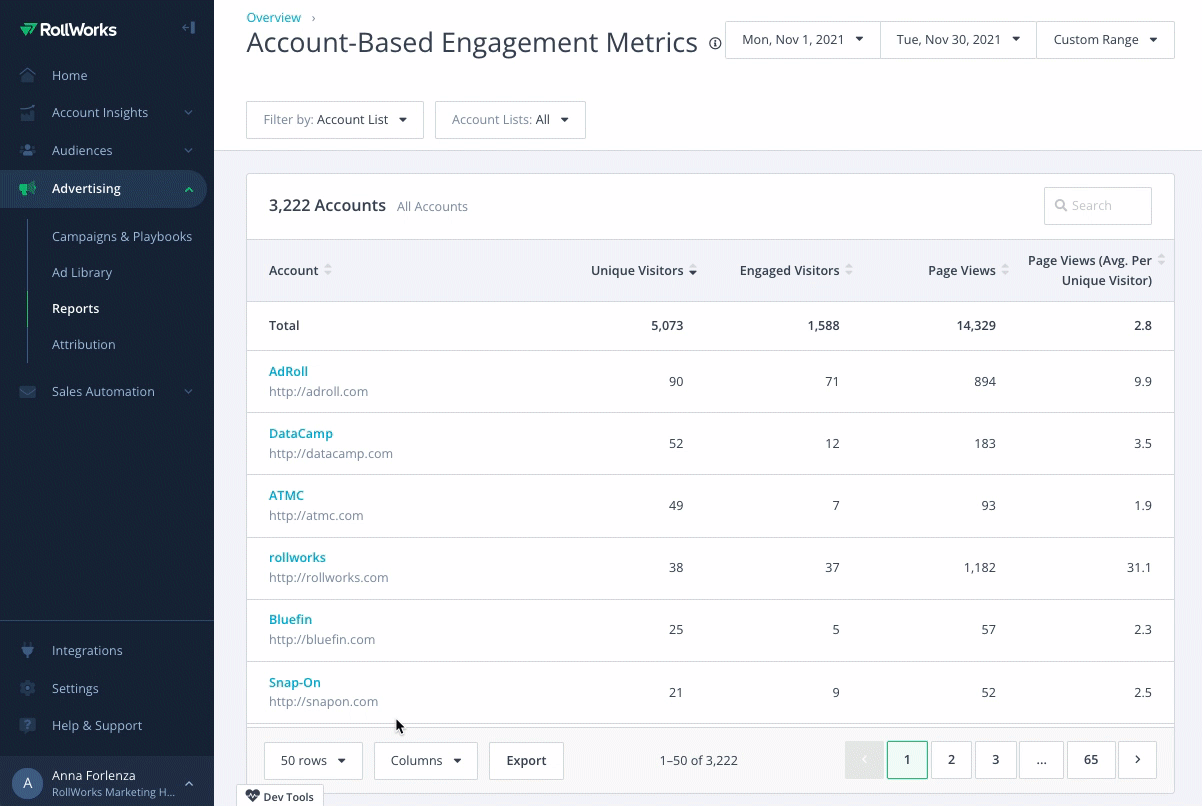The image size is (1202, 806).
Task: Expand the Anna Forlenza user menu
Action: (188, 784)
